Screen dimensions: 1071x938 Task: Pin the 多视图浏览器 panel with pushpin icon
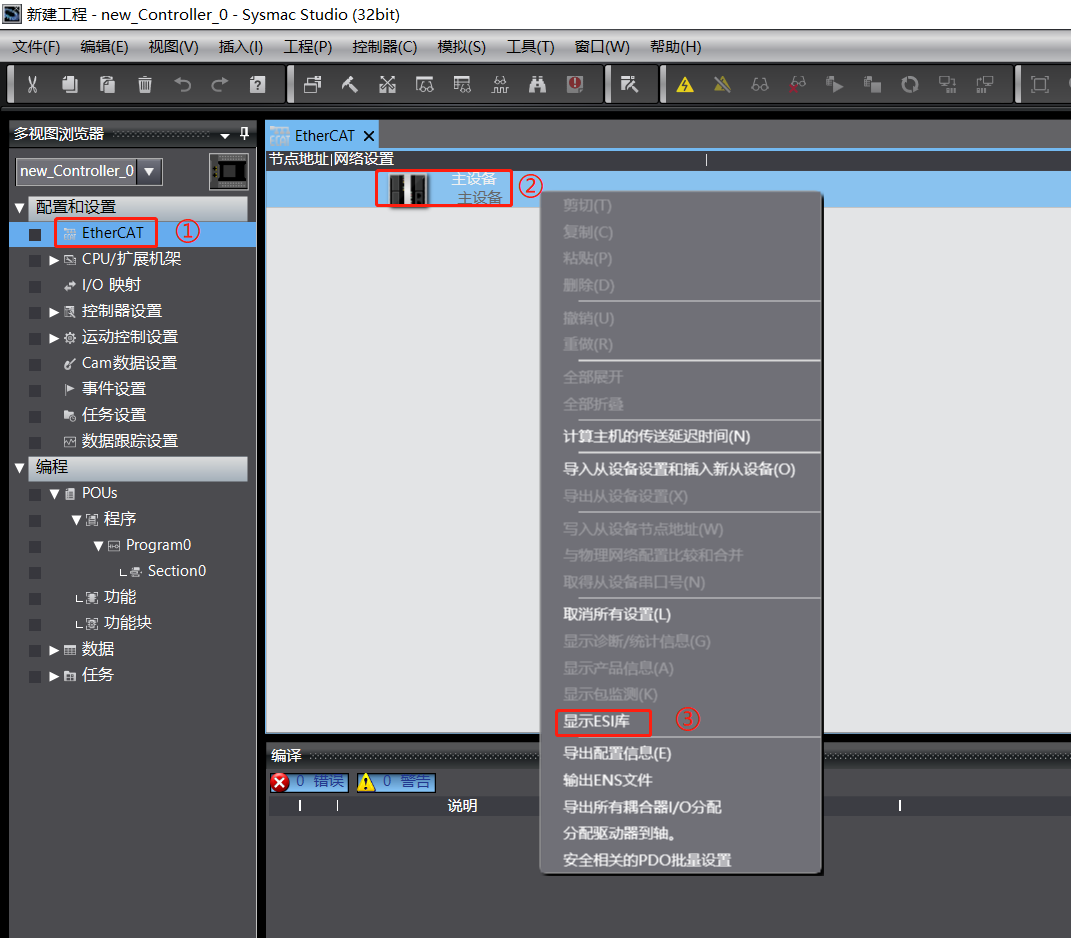(244, 133)
